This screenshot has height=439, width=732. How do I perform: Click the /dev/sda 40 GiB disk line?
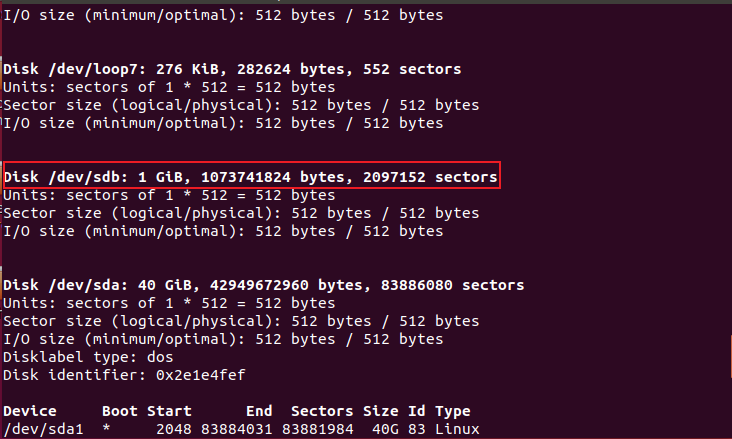(x=263, y=285)
